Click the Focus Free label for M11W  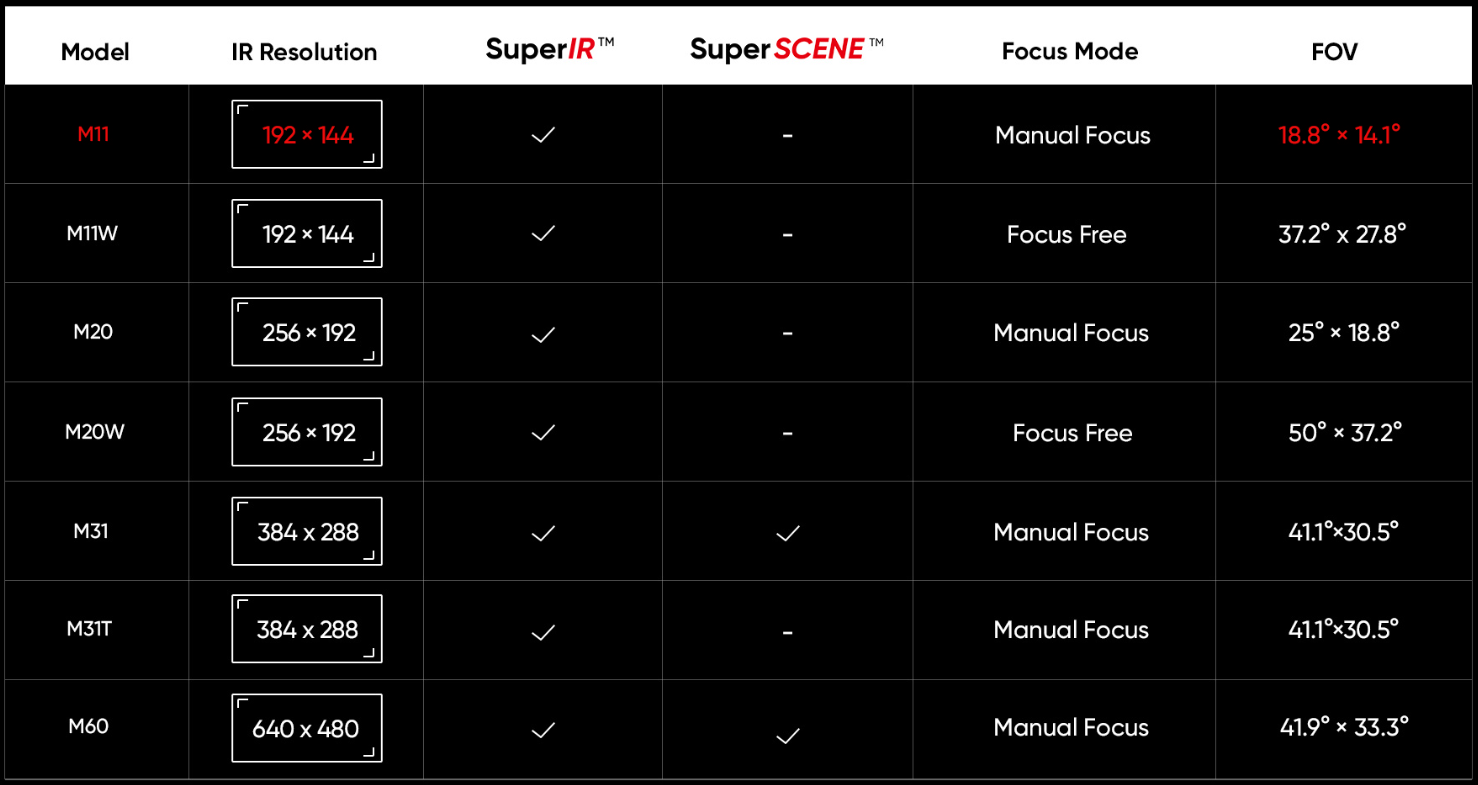point(1067,235)
